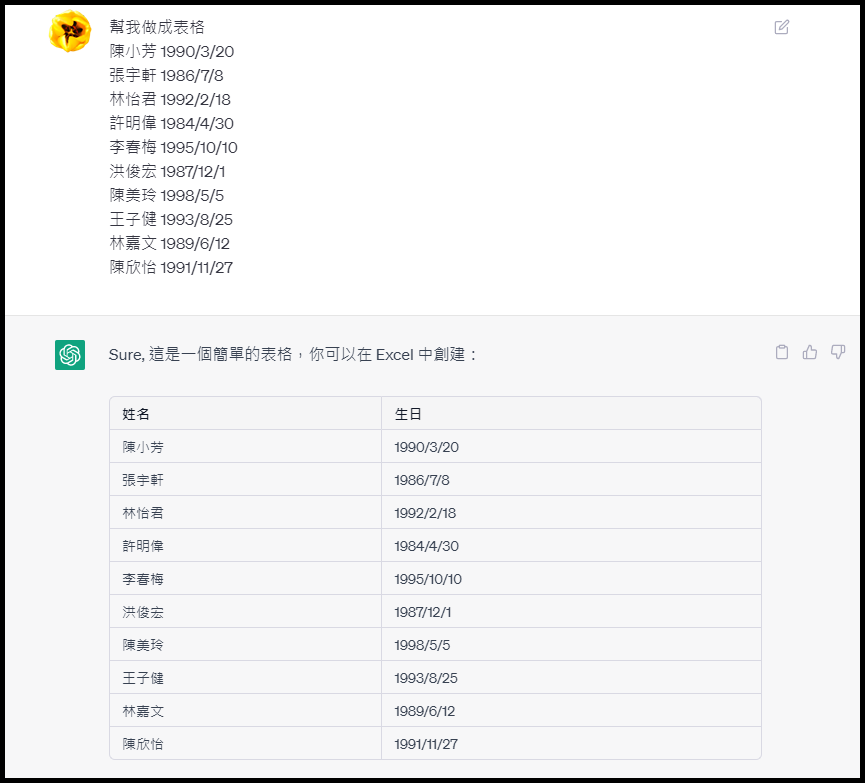Click table cell 洪俊宏
Image resolution: width=865 pixels, height=783 pixels.
pos(245,611)
